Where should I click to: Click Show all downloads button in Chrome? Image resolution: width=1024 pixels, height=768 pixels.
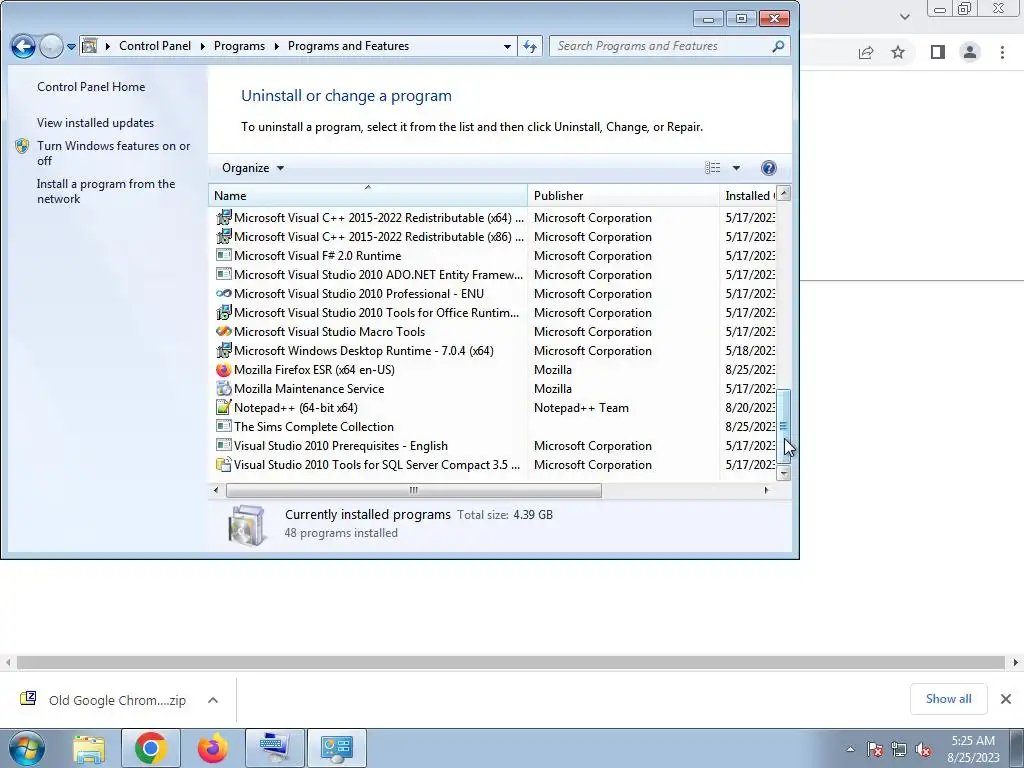point(948,699)
